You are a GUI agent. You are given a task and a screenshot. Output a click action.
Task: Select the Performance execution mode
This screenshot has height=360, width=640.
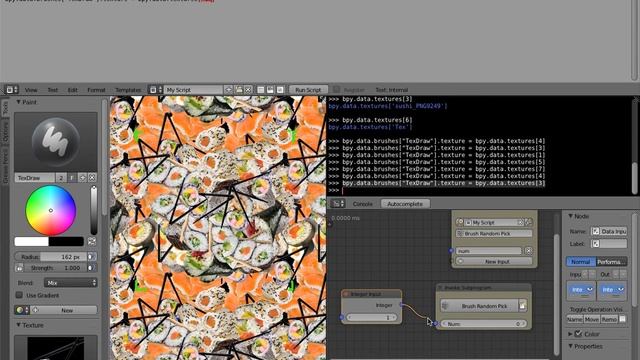click(611, 262)
